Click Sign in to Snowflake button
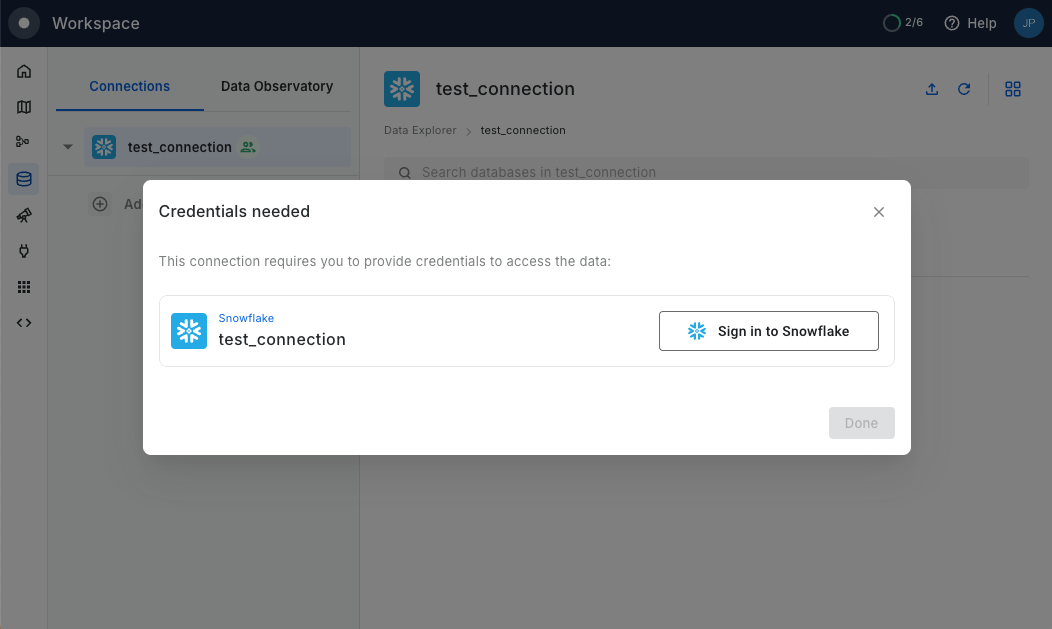The image size is (1052, 629). [x=768, y=331]
